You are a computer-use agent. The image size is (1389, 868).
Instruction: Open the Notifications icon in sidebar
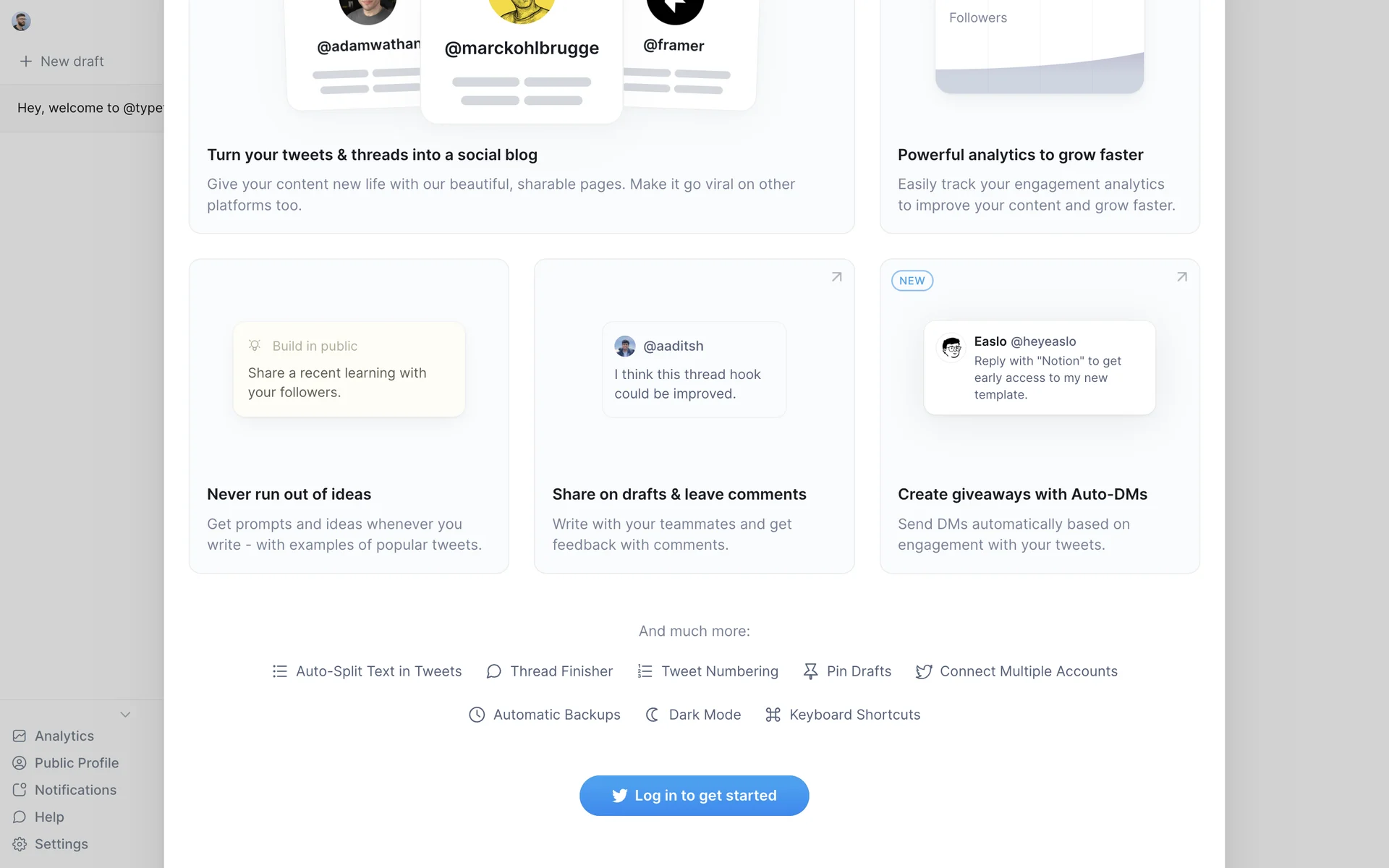20,790
